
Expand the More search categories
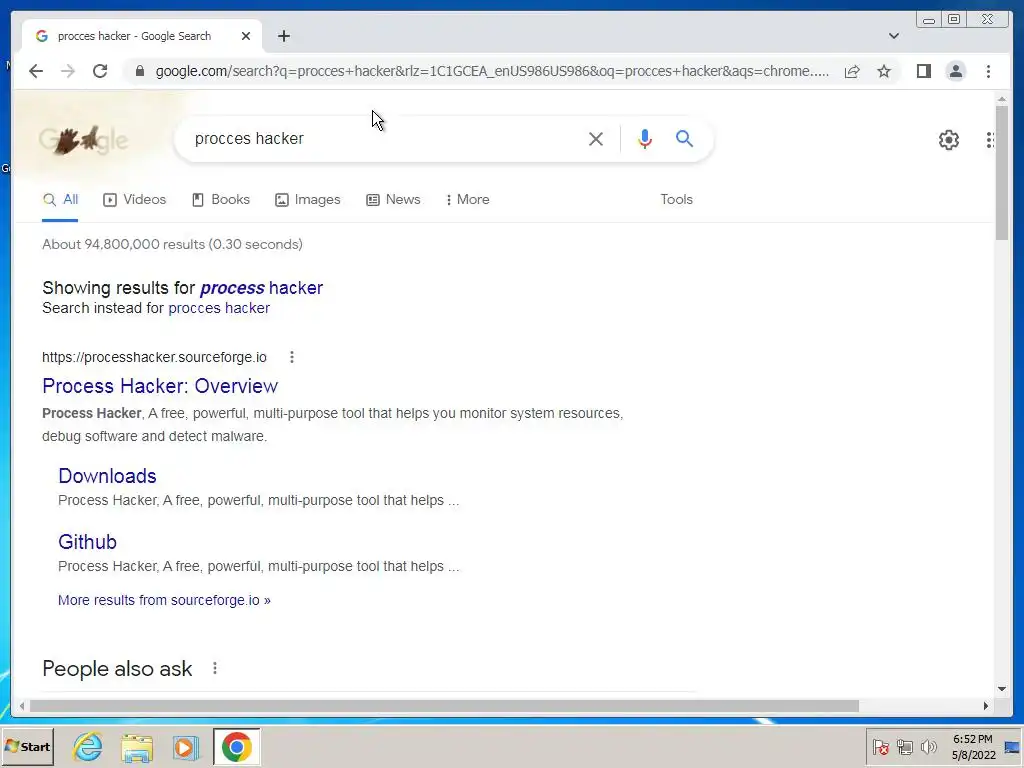(468, 200)
